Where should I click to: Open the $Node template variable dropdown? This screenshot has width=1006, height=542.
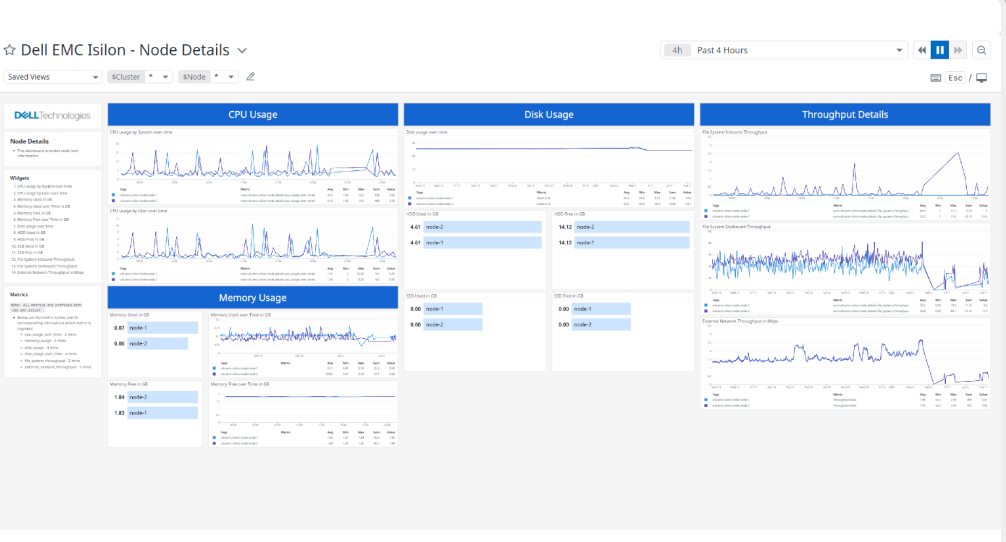click(x=209, y=77)
